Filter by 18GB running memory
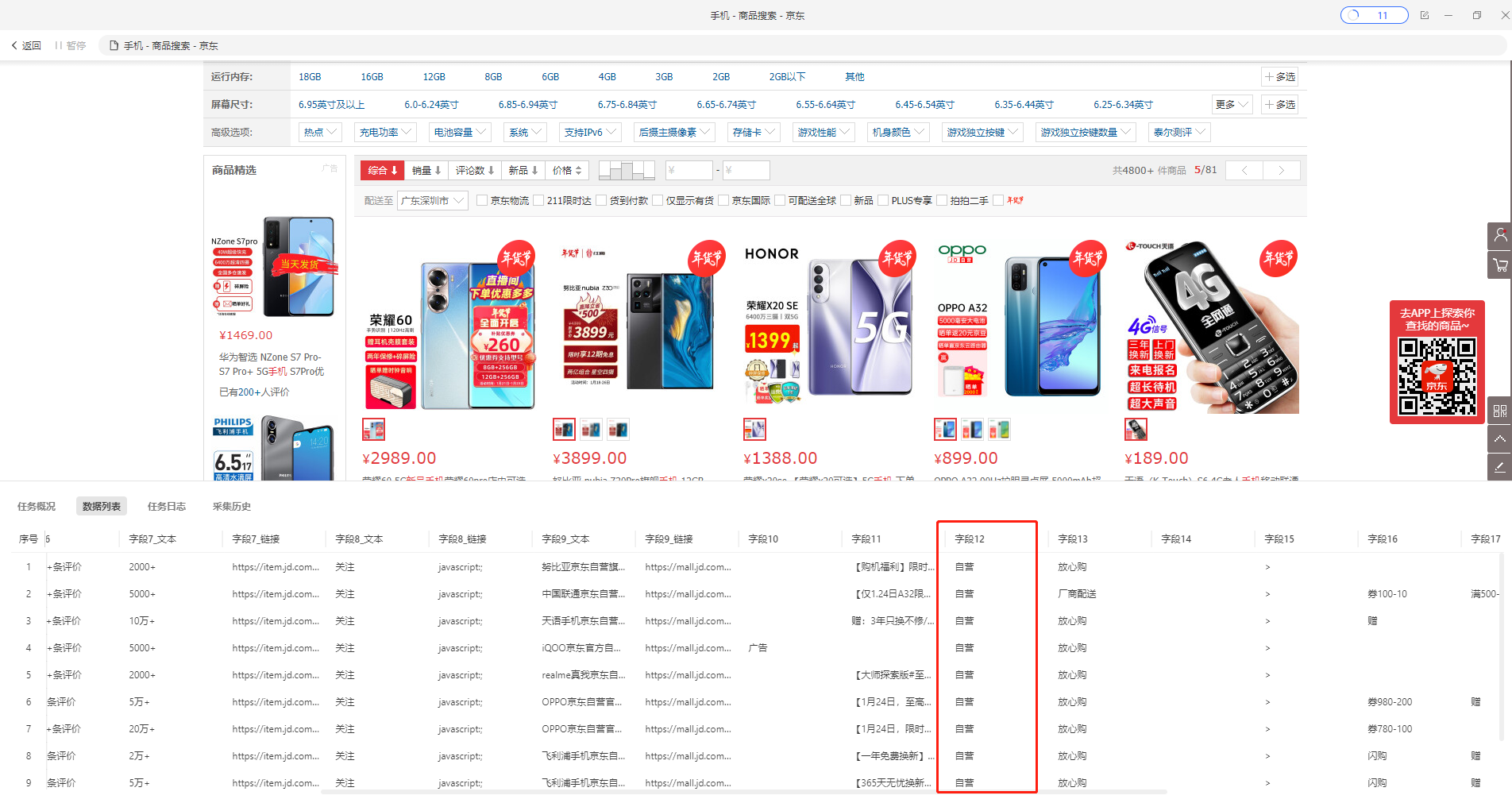The width and height of the screenshot is (1512, 803). tap(310, 77)
